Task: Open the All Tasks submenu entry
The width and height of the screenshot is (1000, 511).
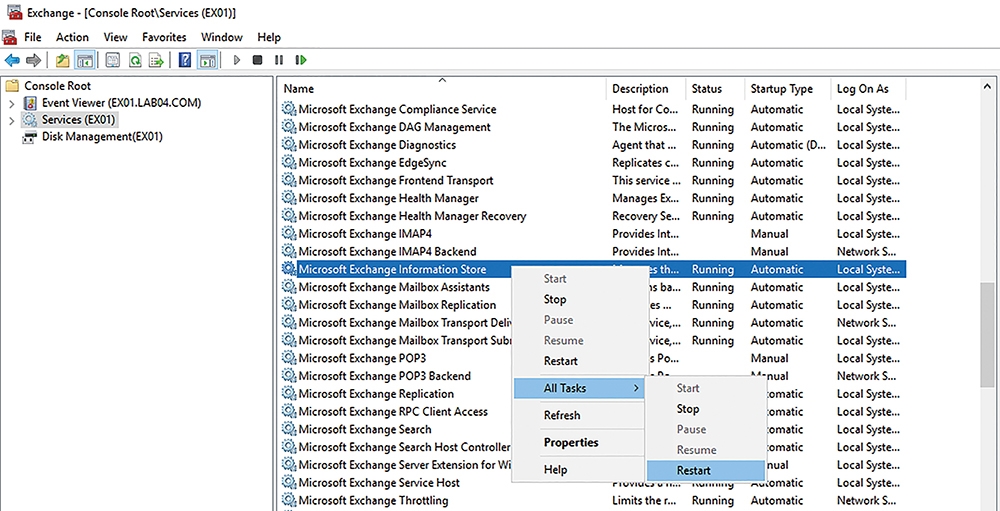Action: 579,388
